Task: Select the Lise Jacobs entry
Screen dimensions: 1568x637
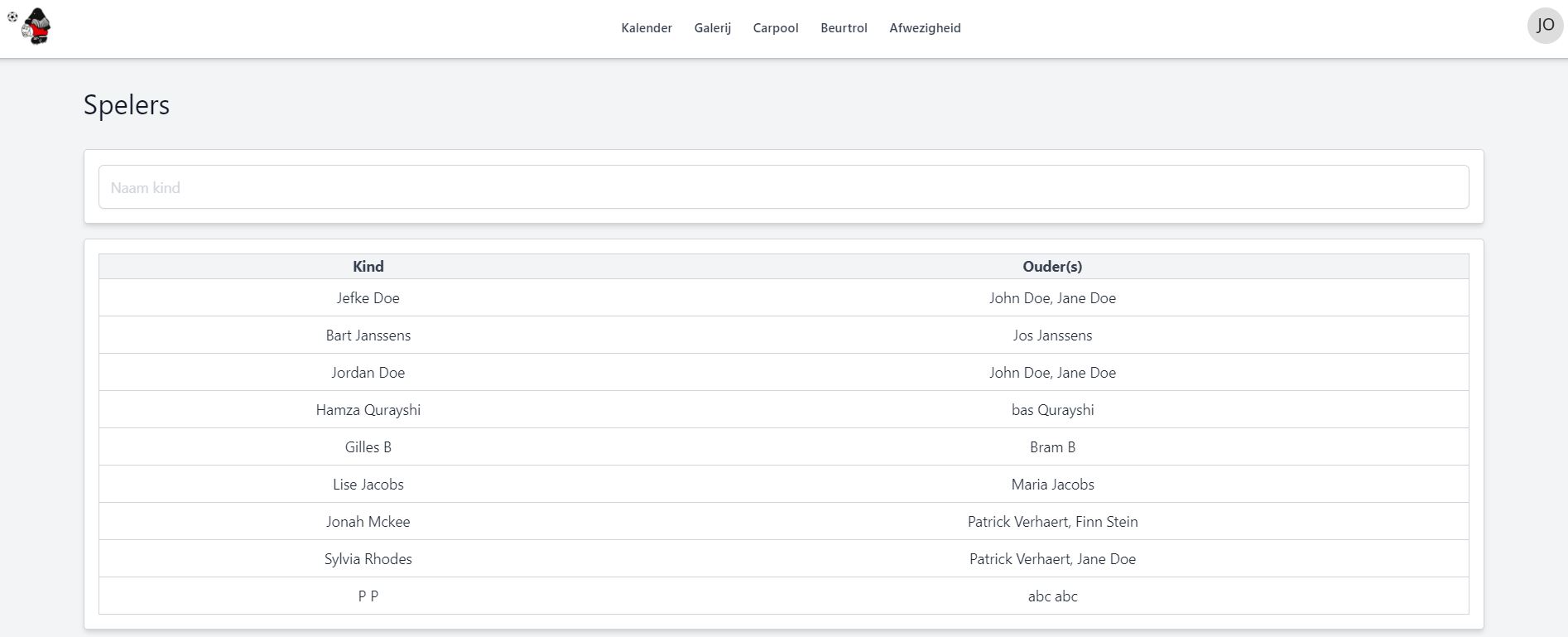Action: [368, 485]
